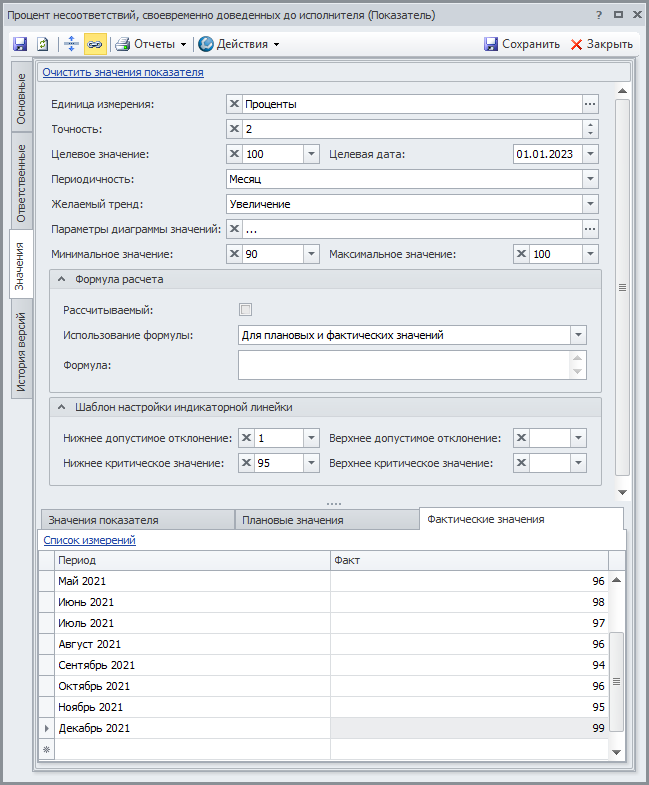Open the Отчеты menu
The height and width of the screenshot is (785, 649).
point(151,44)
